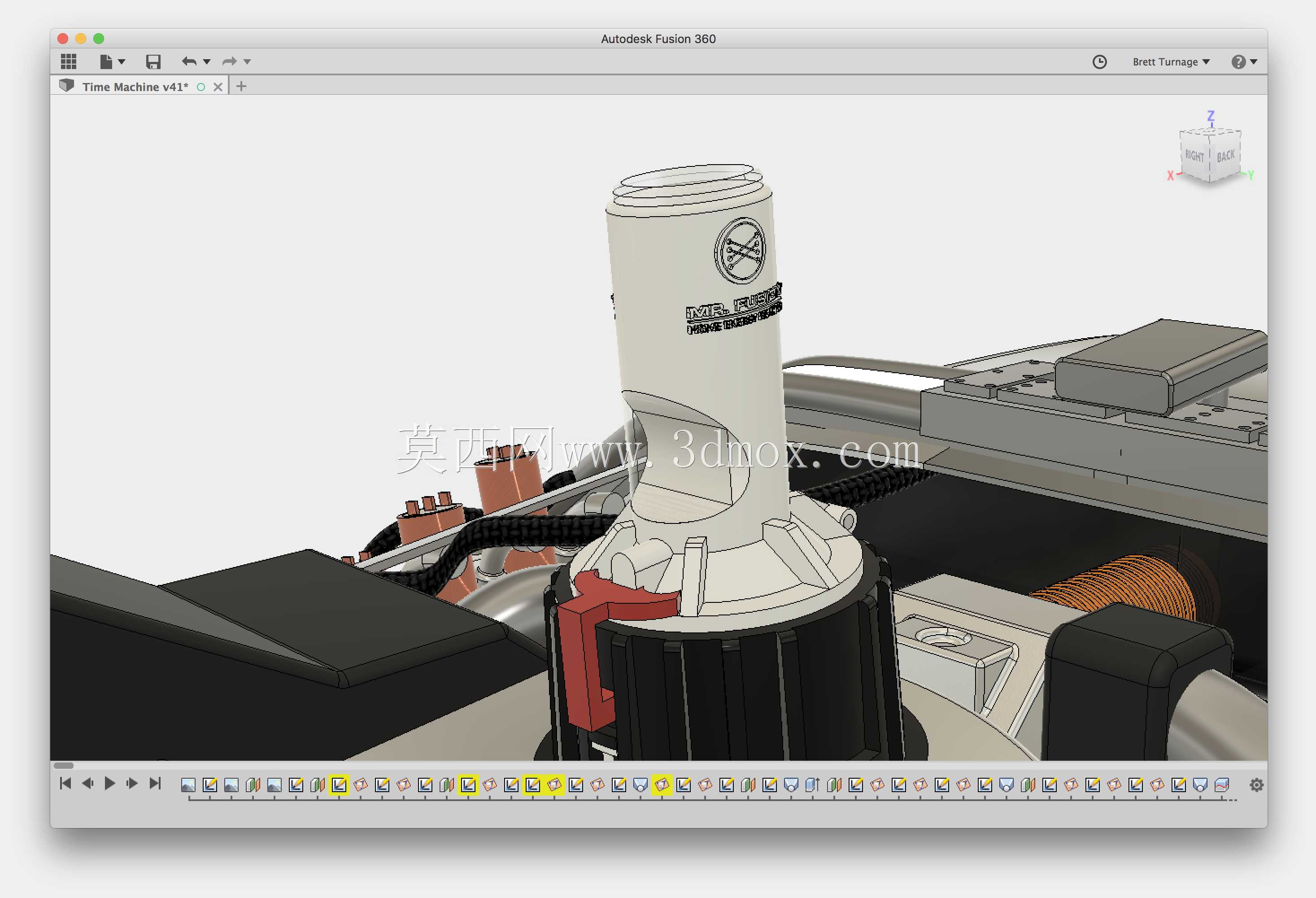Select the first canvas feature in the timeline
Image resolution: width=1316 pixels, height=898 pixels.
click(188, 785)
